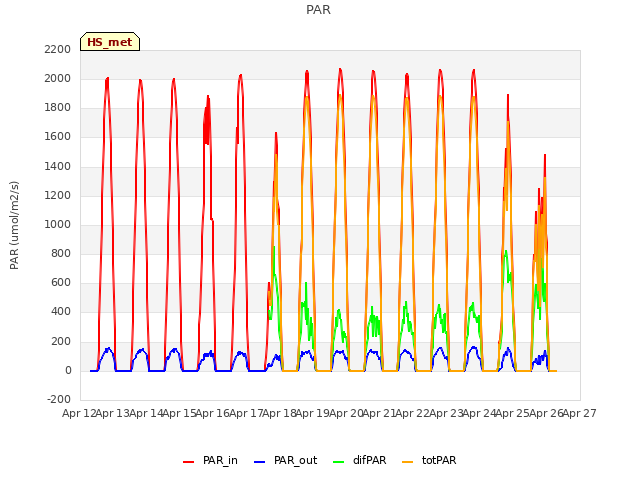Click the blue PAR_out legend swatch

tap(259, 462)
